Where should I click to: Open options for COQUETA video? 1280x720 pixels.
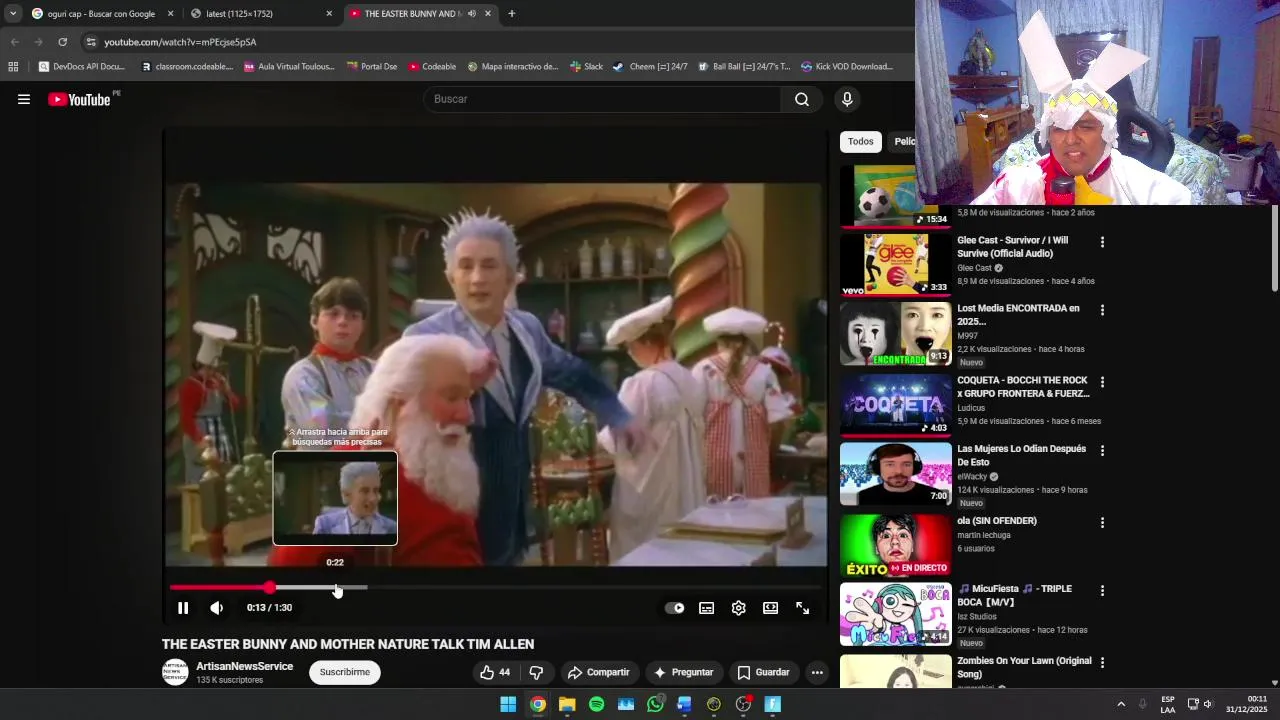pyautogui.click(x=1103, y=382)
